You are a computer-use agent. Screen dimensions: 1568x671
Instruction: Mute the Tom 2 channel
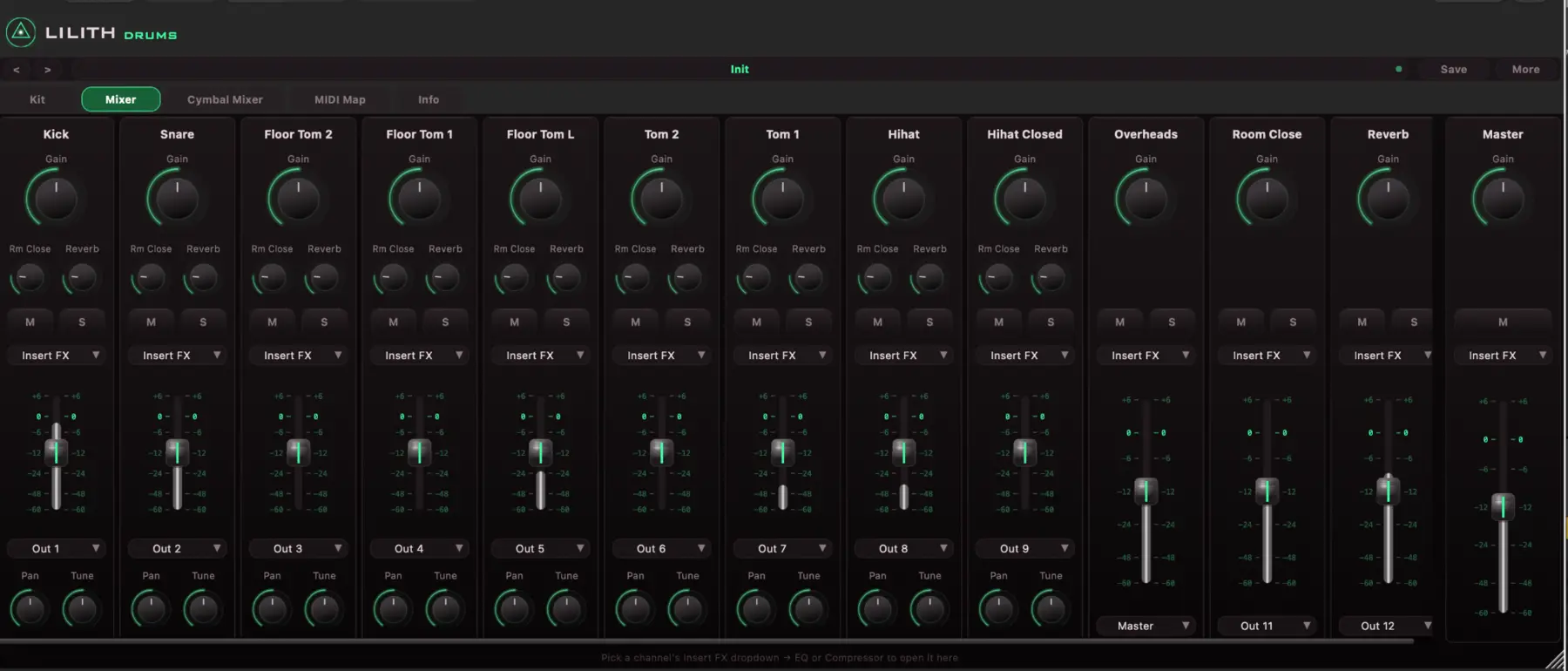tap(635, 322)
